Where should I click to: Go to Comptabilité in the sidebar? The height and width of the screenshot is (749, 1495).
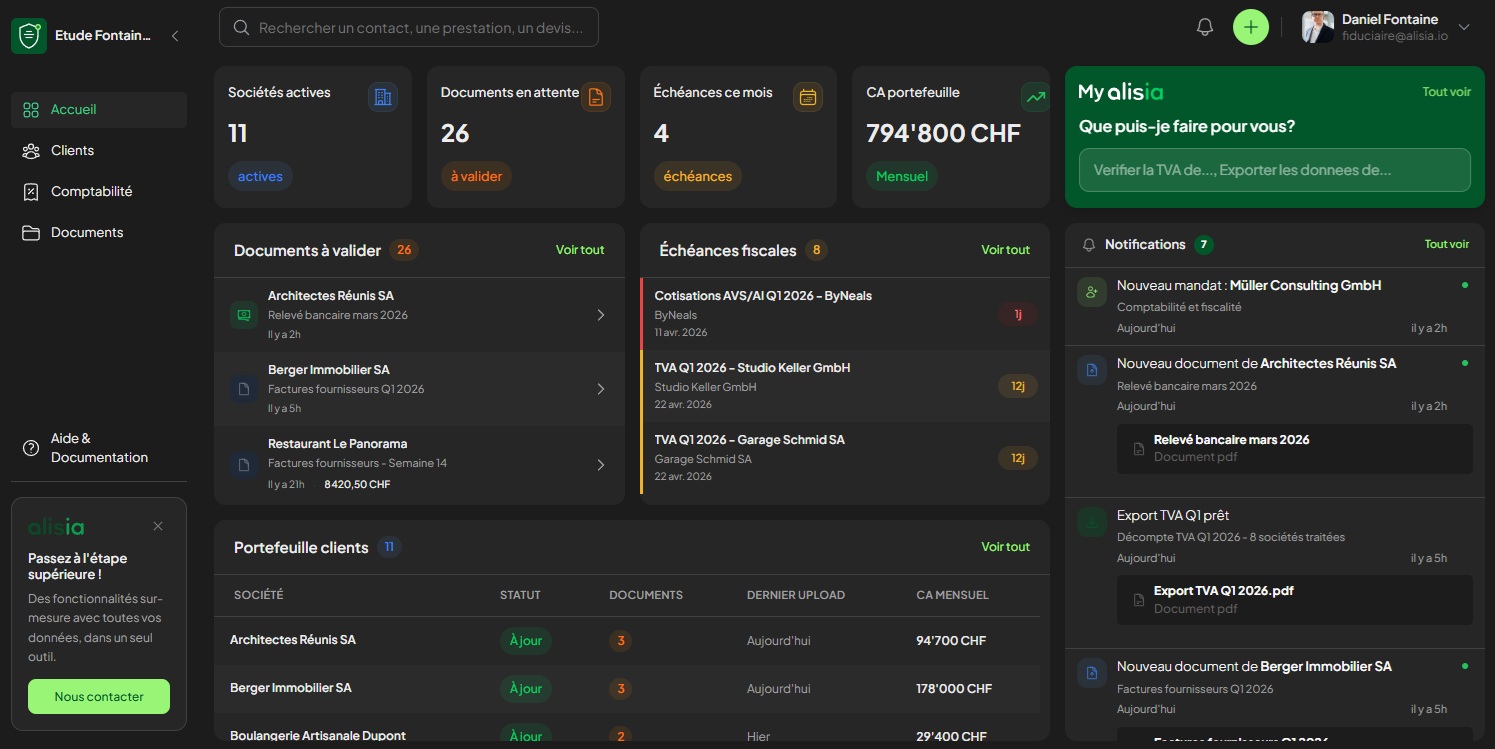click(91, 192)
